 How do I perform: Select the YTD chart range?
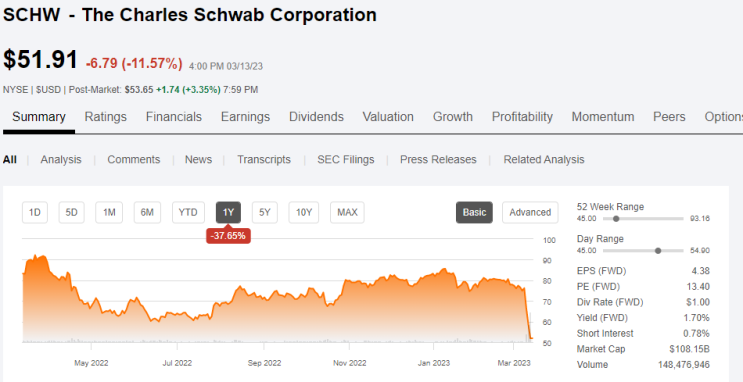[x=188, y=212]
